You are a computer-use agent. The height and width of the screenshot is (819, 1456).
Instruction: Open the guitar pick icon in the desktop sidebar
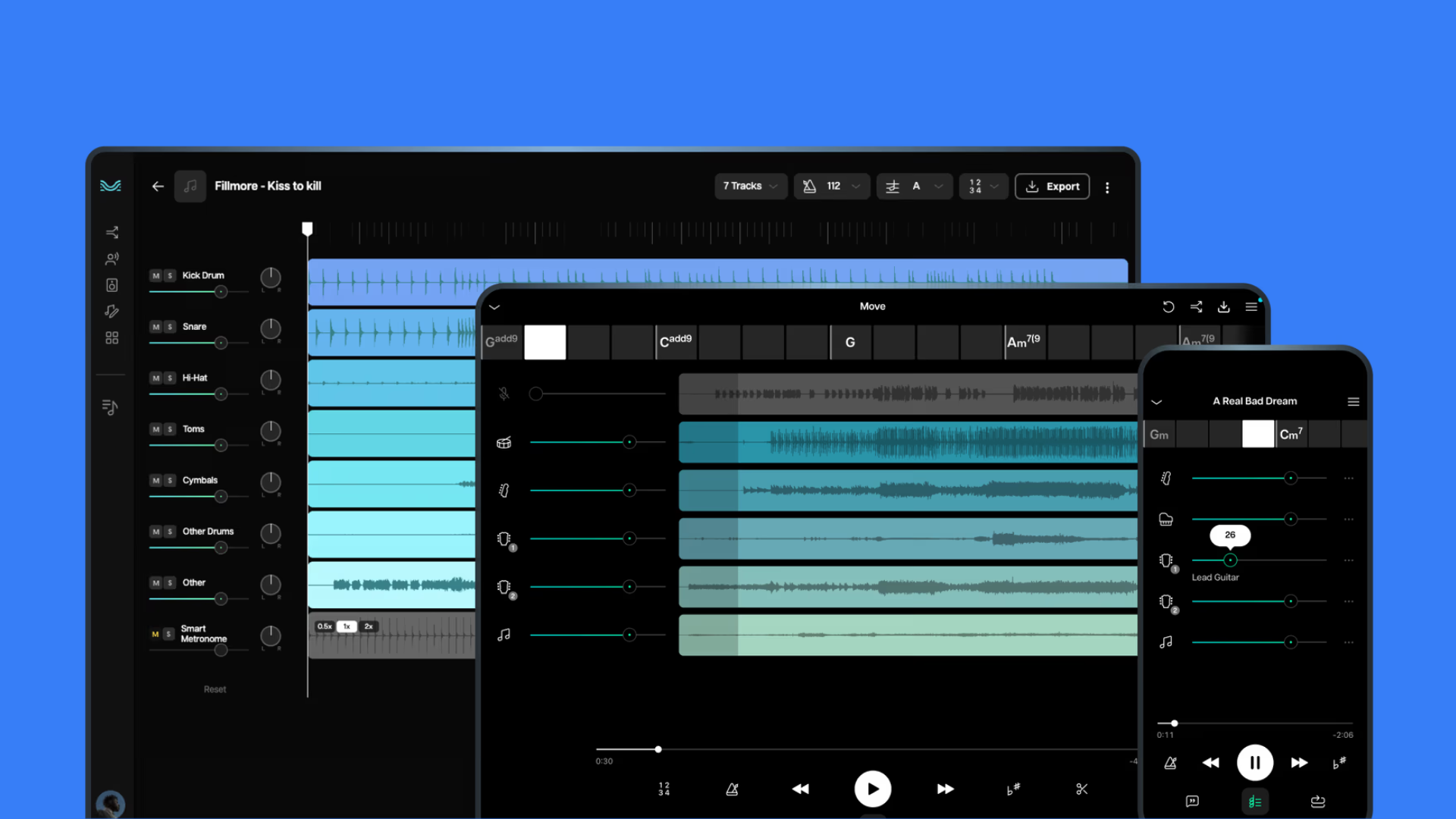point(111,312)
